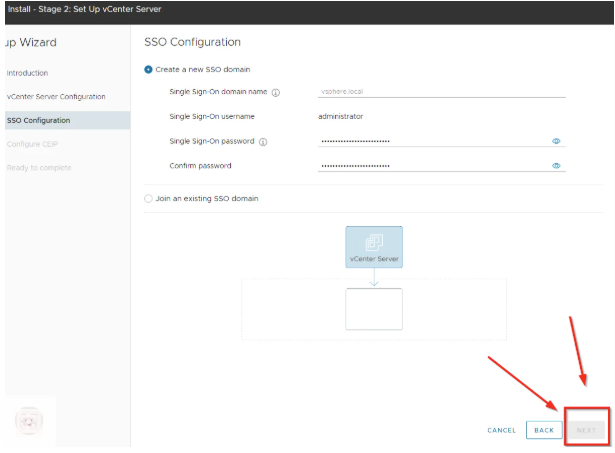Click the BACK button

pos(544,430)
